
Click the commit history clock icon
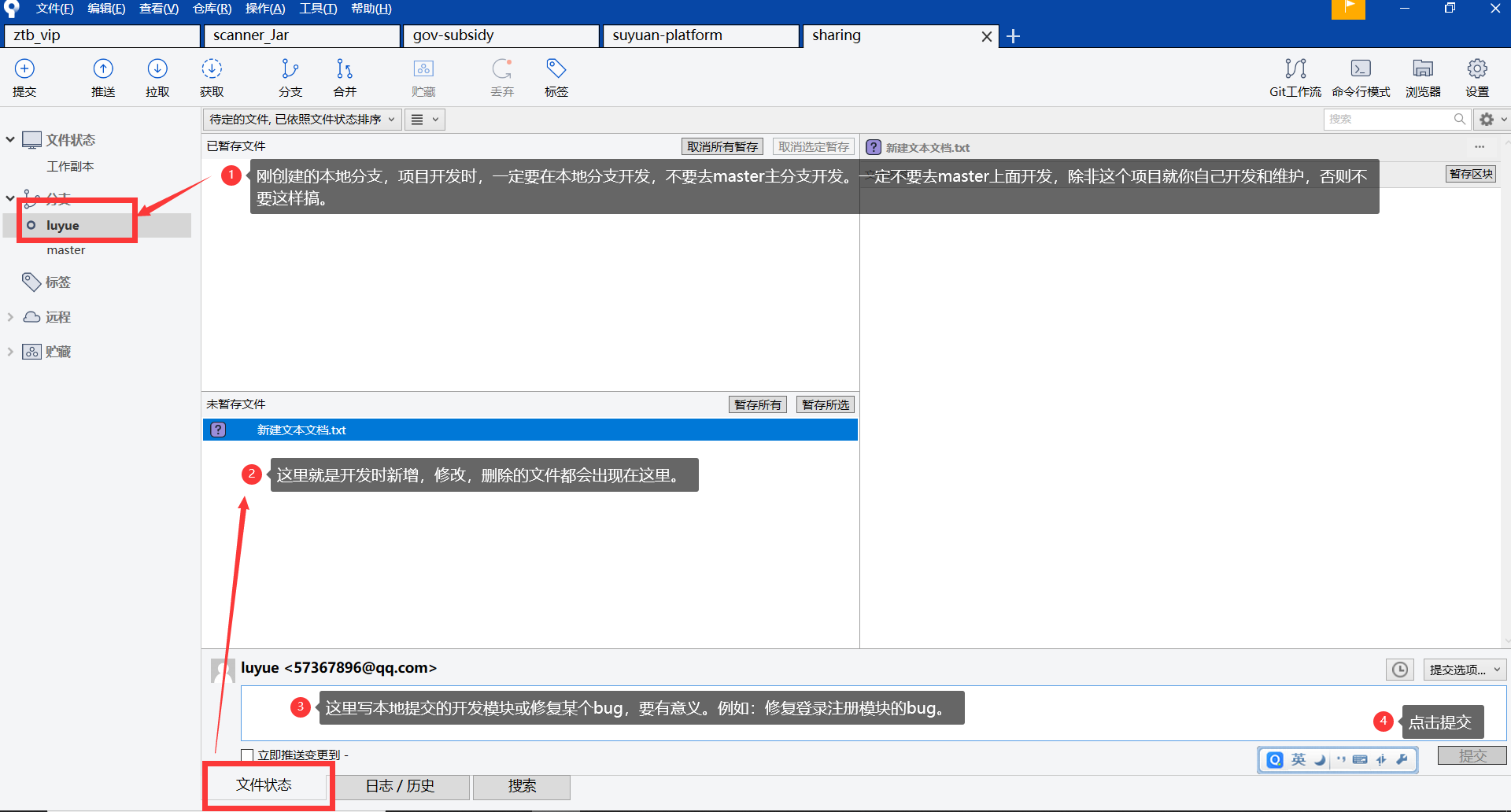point(1400,670)
